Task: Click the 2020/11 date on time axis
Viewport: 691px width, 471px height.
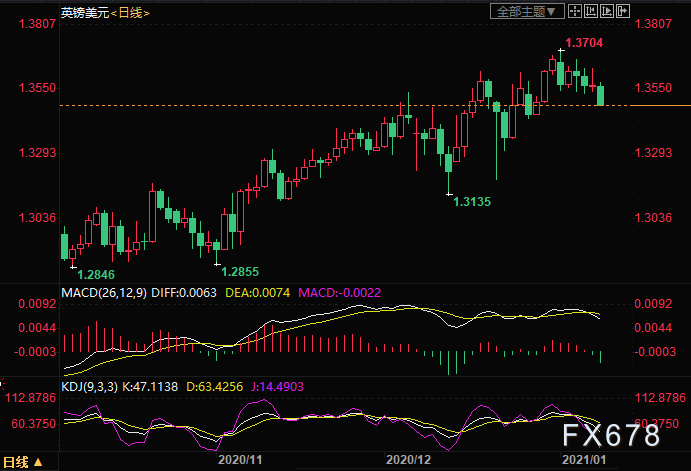Action: (x=240, y=460)
